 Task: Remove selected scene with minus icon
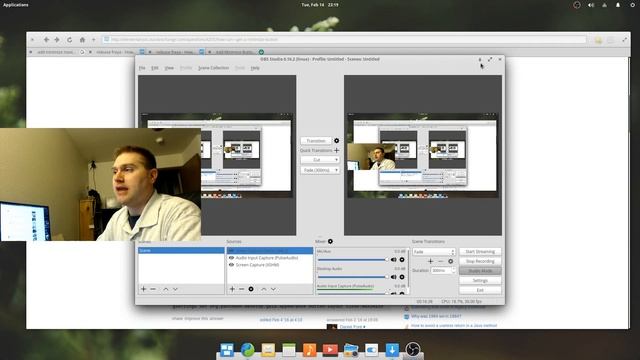[x=153, y=289]
